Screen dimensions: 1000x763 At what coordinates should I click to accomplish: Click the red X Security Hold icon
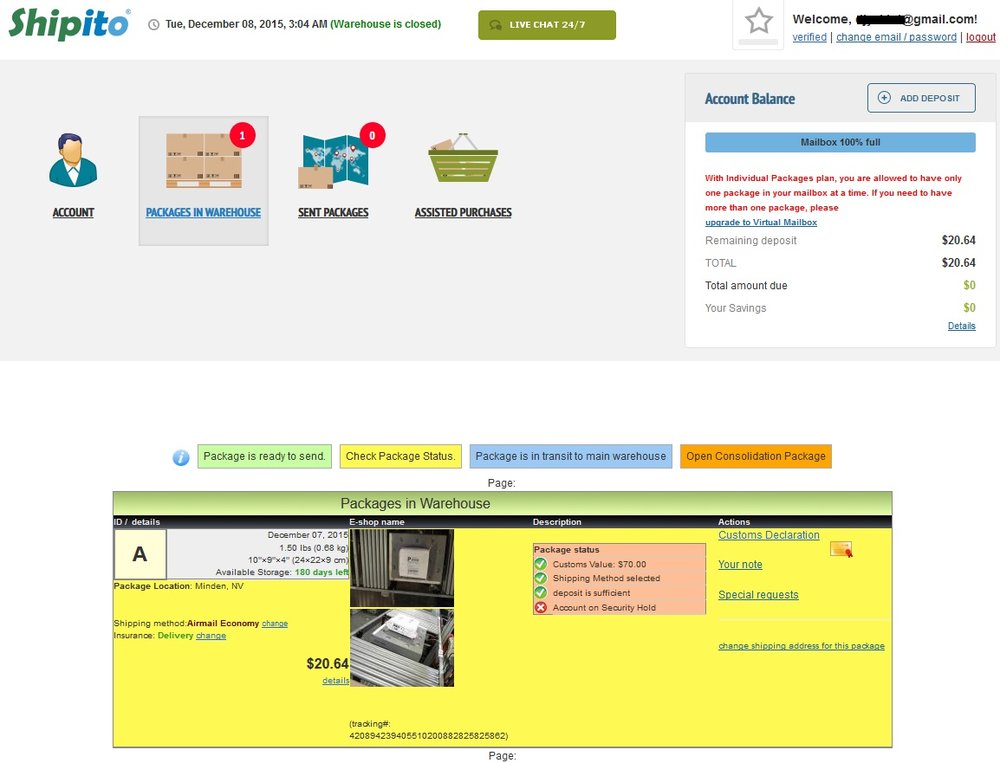tap(541, 607)
